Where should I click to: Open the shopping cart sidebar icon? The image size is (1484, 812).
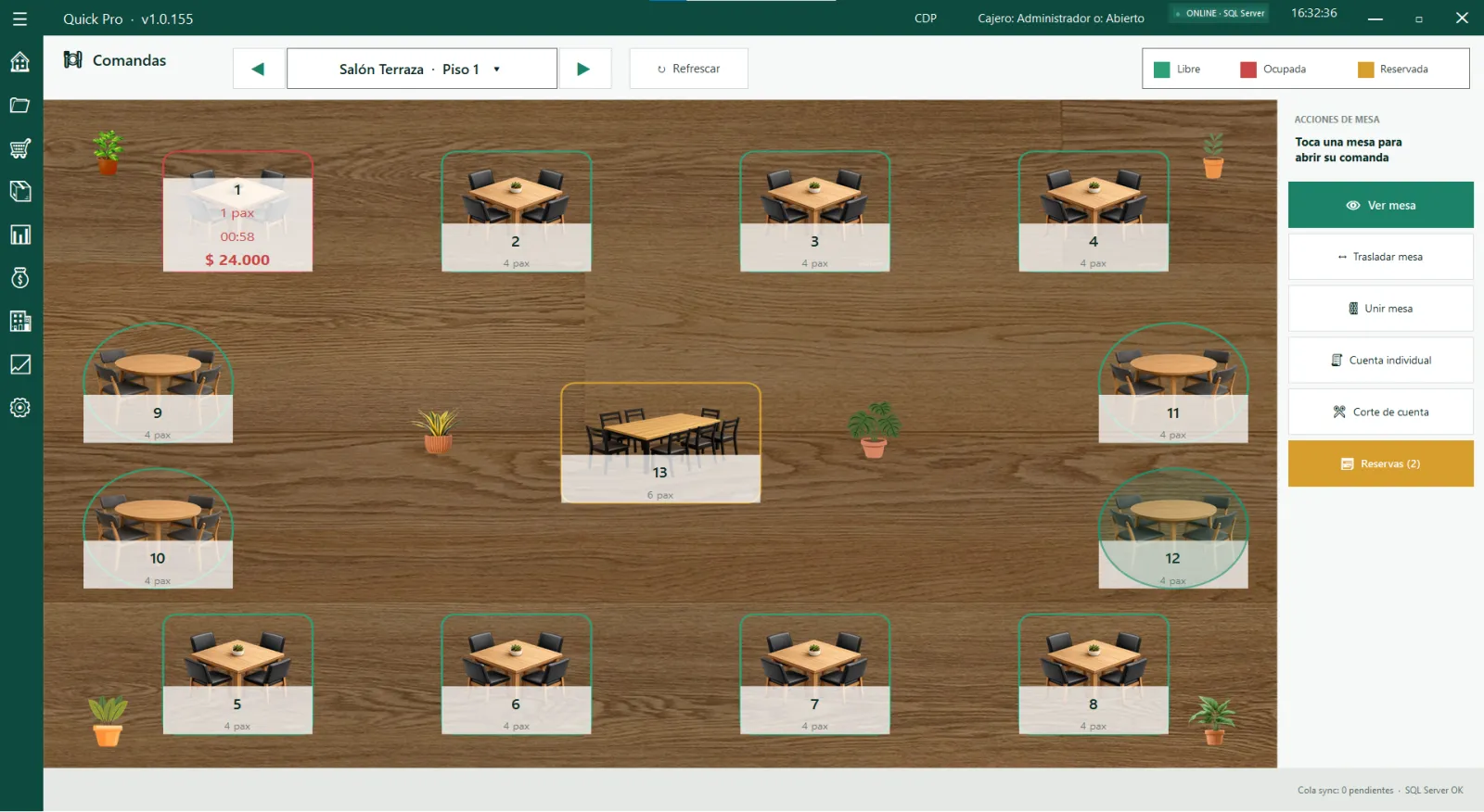click(x=19, y=148)
